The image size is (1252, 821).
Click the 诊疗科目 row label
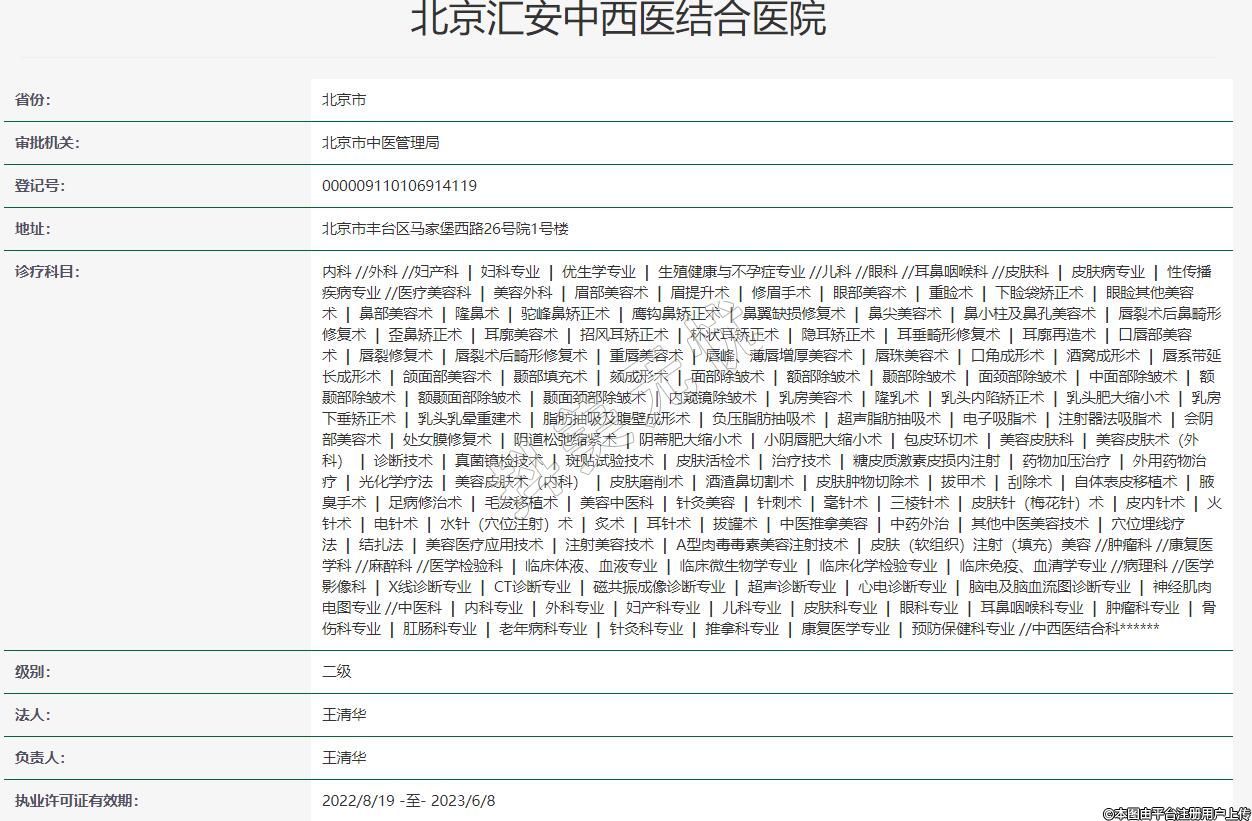(47, 272)
